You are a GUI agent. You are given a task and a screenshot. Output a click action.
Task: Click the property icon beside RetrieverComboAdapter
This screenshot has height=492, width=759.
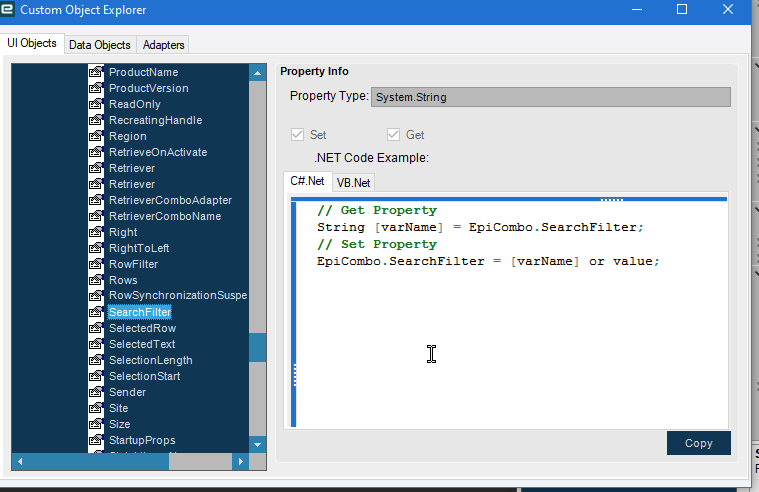96,200
